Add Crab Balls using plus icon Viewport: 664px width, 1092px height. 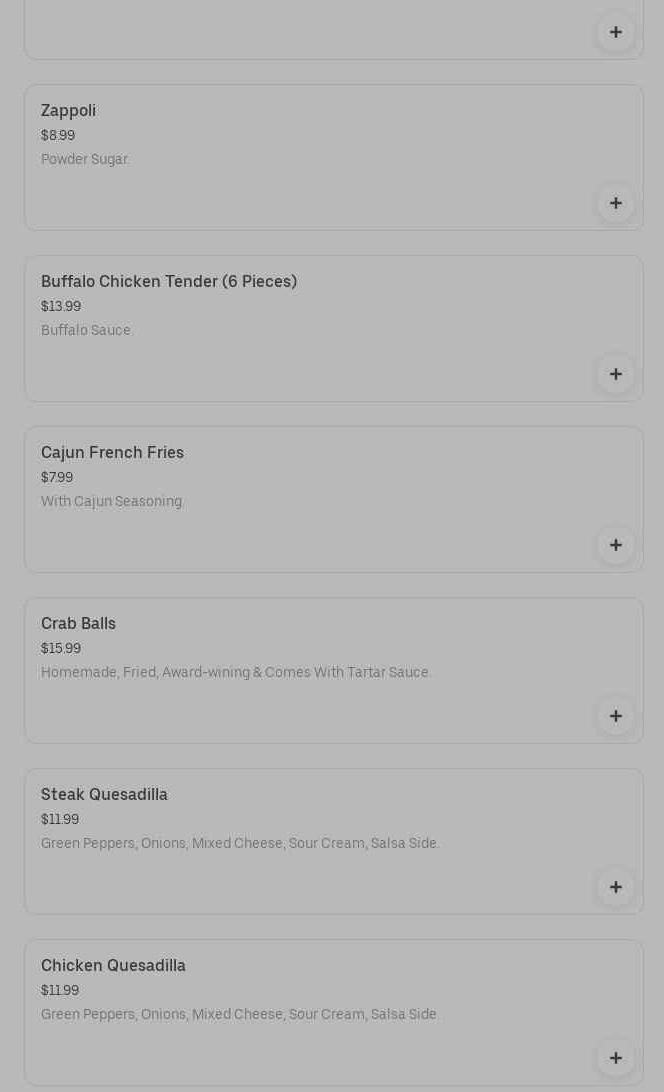pyautogui.click(x=615, y=716)
